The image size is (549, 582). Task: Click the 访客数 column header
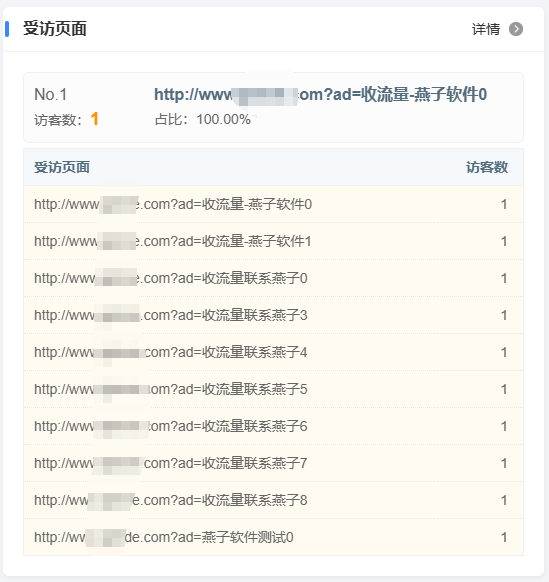487,167
